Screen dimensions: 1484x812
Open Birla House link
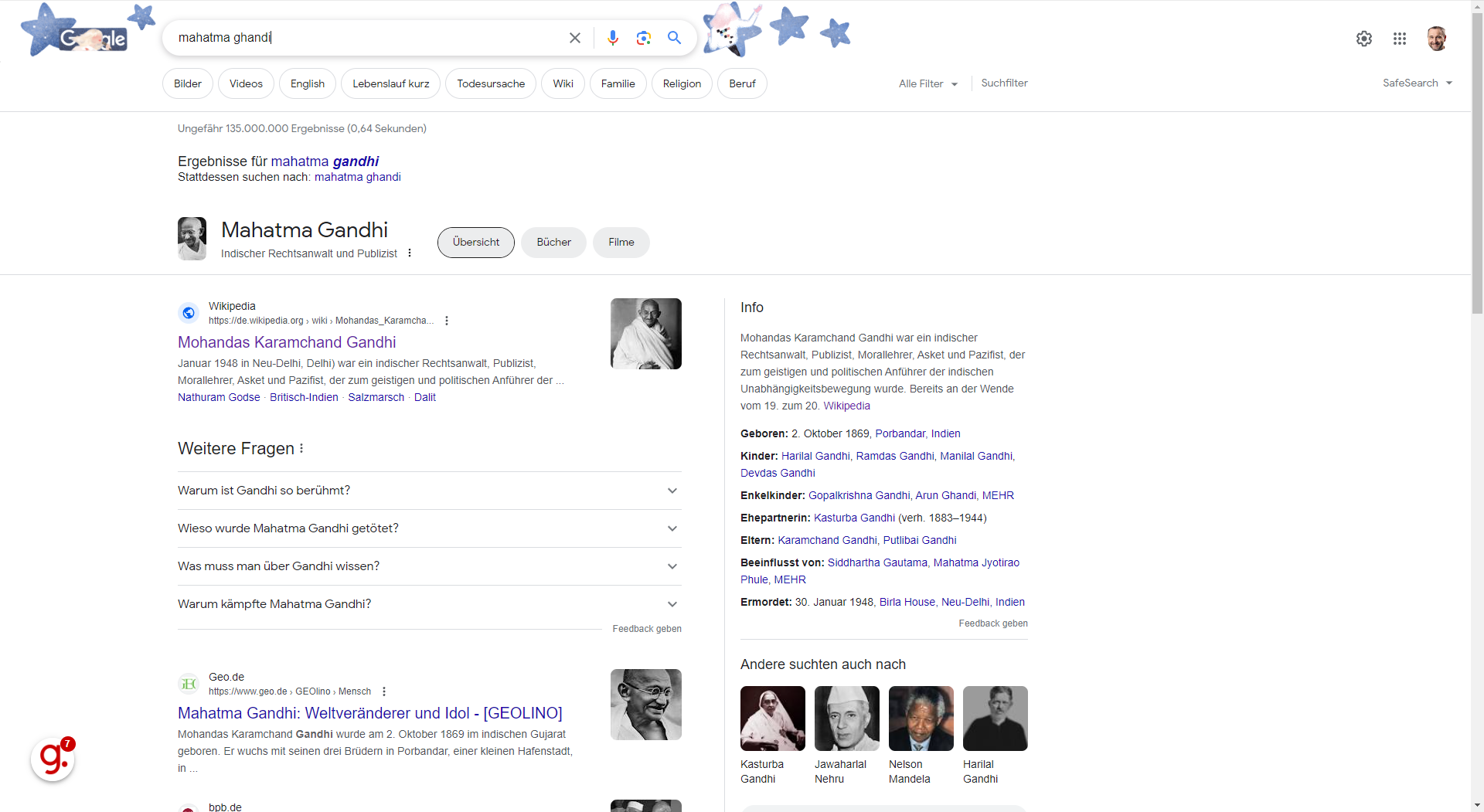pyautogui.click(x=907, y=602)
